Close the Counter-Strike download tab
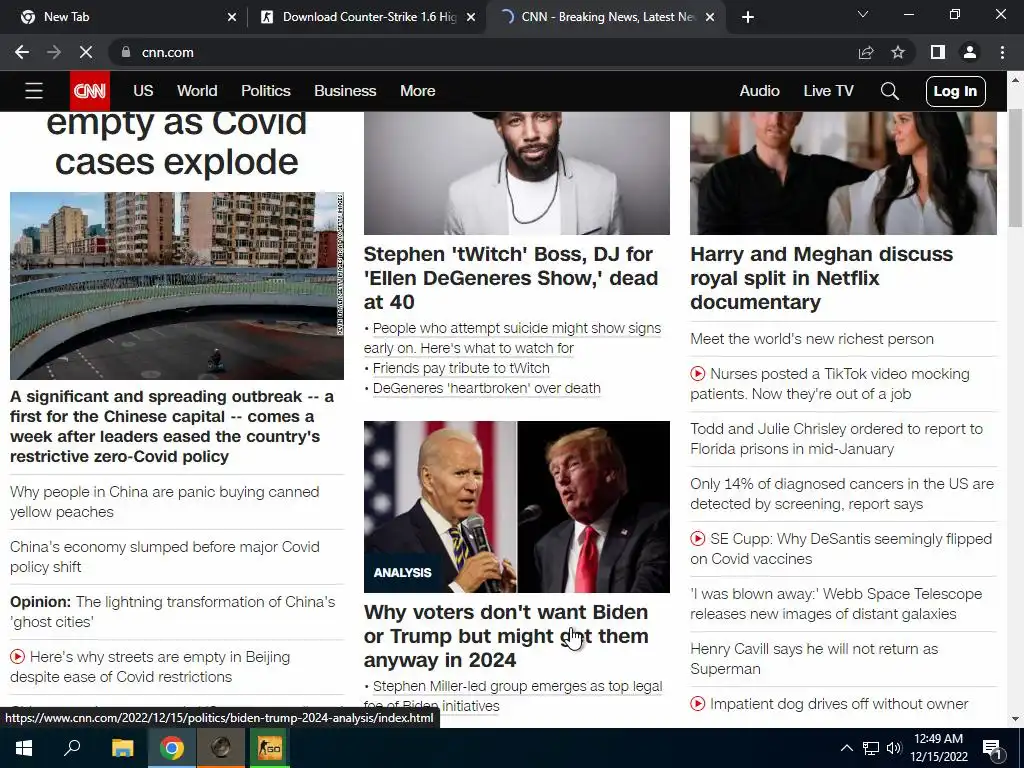Viewport: 1024px width, 768px height. (471, 17)
